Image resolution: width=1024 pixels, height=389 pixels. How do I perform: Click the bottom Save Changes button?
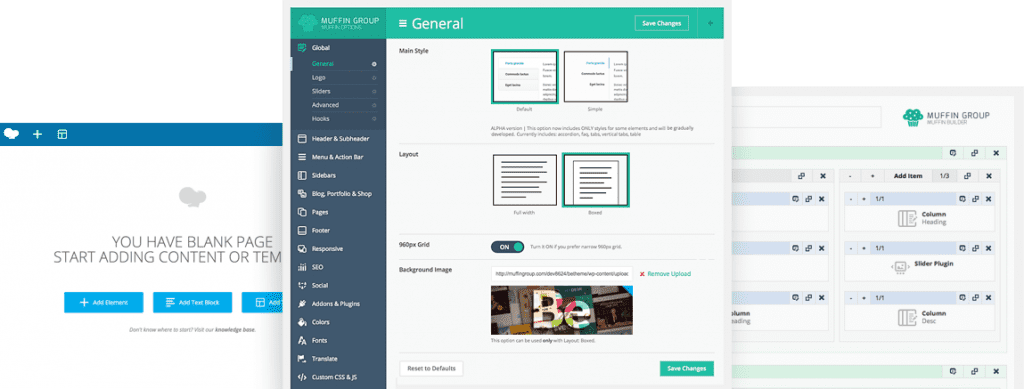click(x=687, y=369)
